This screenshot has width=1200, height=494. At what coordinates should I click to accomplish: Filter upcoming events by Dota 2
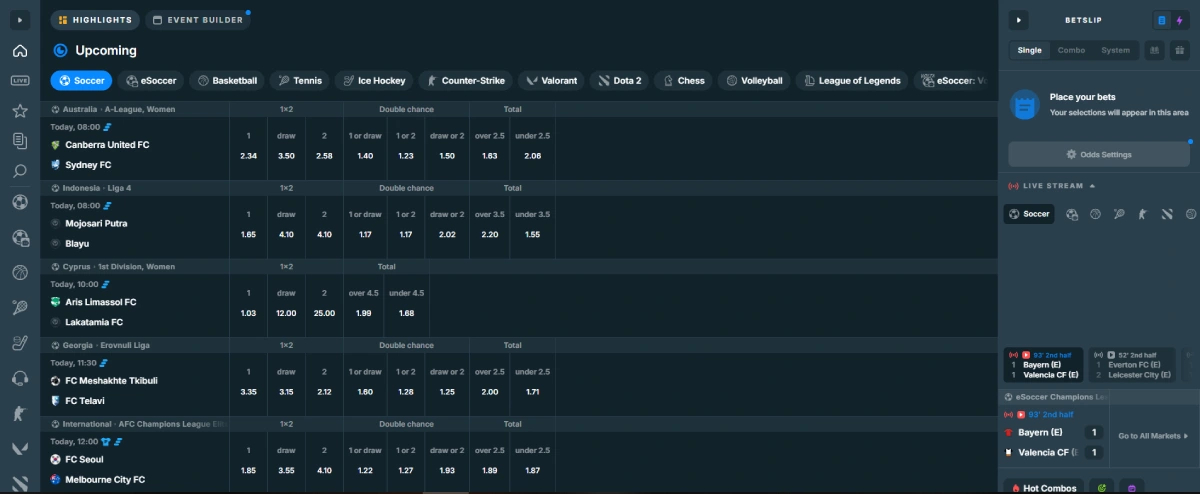tap(619, 81)
